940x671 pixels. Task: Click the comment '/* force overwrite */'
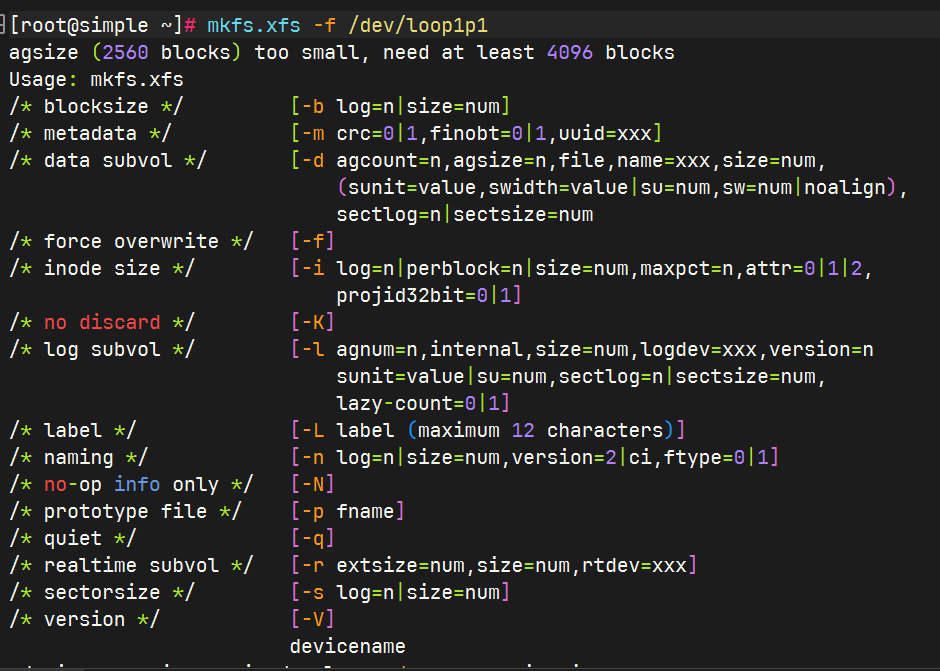click(131, 242)
